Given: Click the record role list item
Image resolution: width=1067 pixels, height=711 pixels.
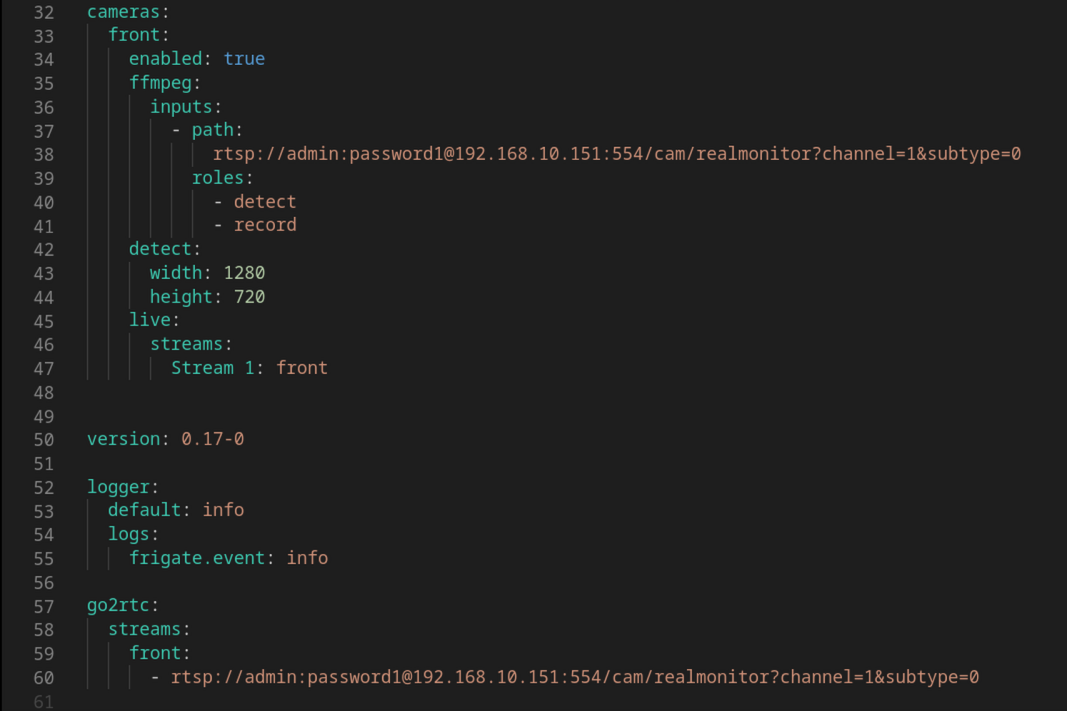Looking at the screenshot, I should click(265, 225).
